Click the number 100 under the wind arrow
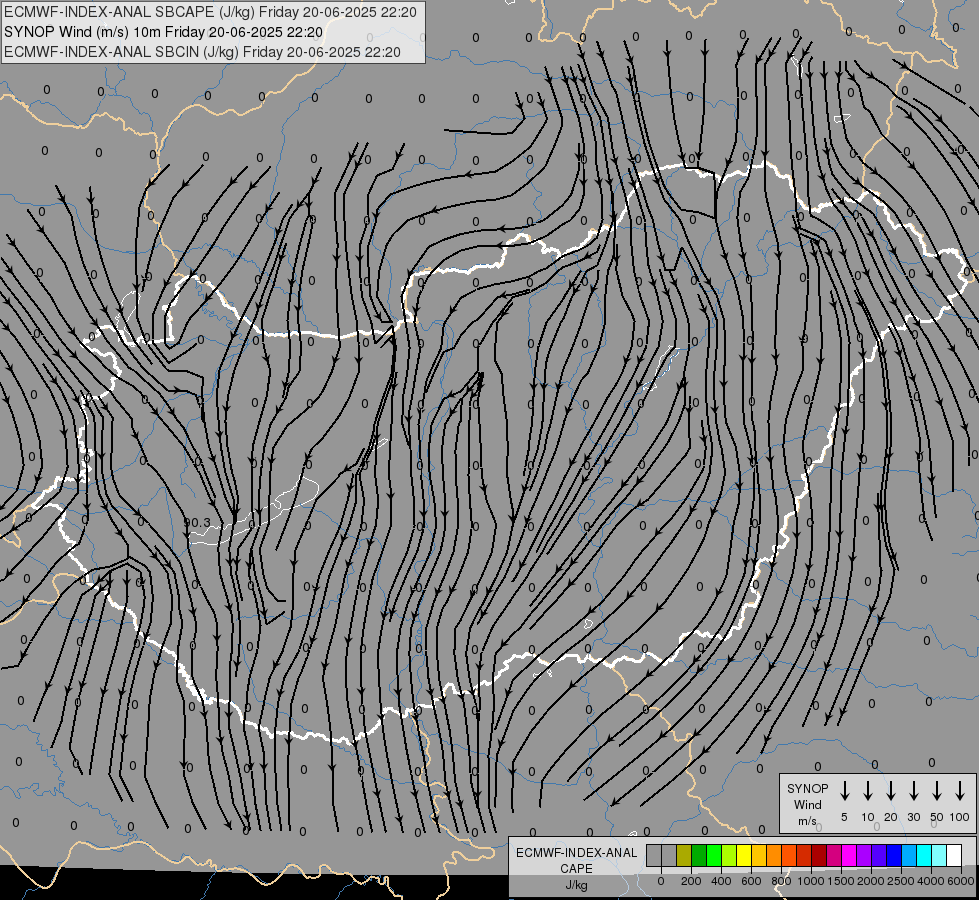This screenshot has height=900, width=979. pos(960,817)
